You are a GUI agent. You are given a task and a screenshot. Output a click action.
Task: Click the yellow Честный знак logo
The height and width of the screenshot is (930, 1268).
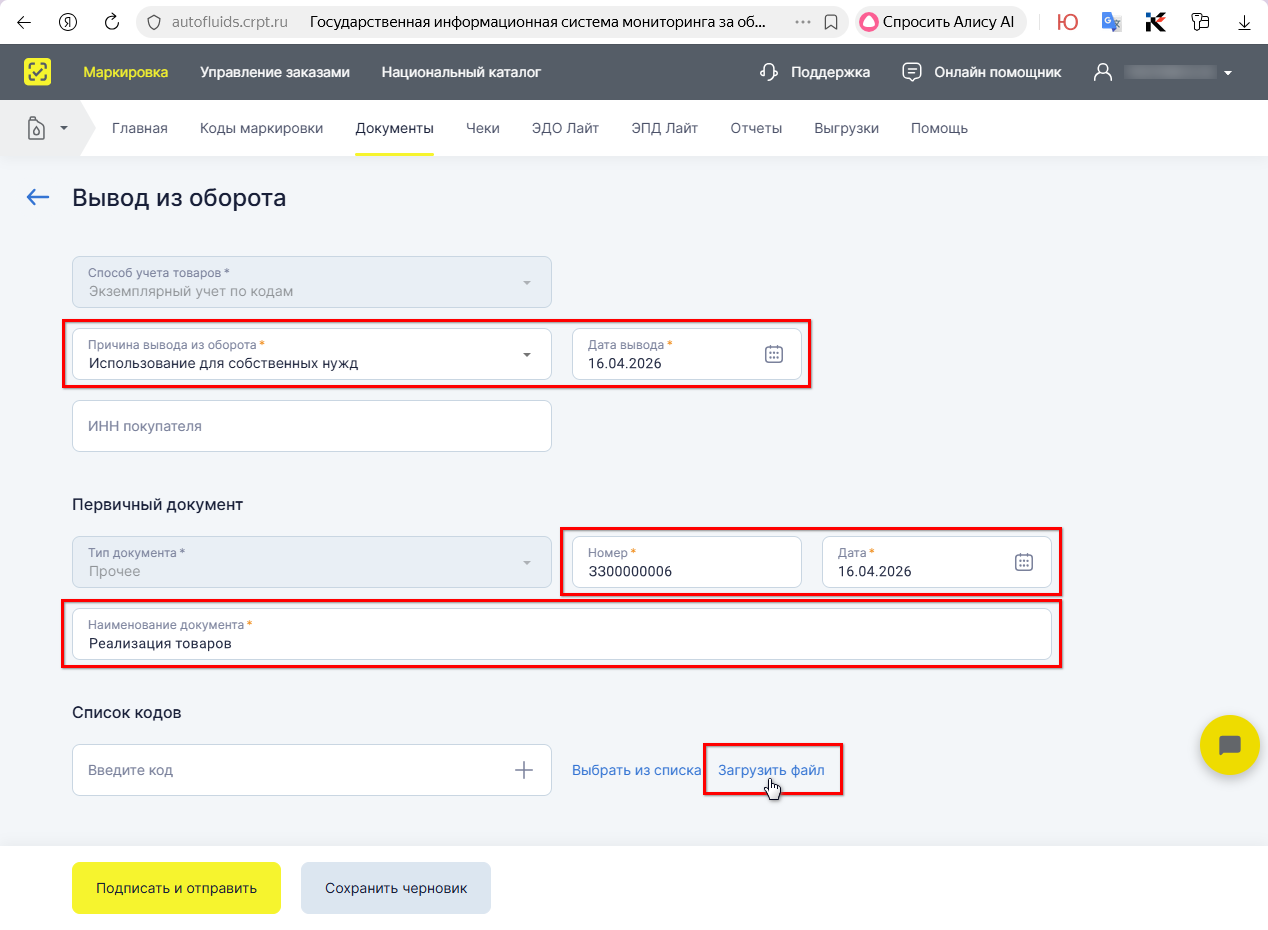[x=38, y=72]
